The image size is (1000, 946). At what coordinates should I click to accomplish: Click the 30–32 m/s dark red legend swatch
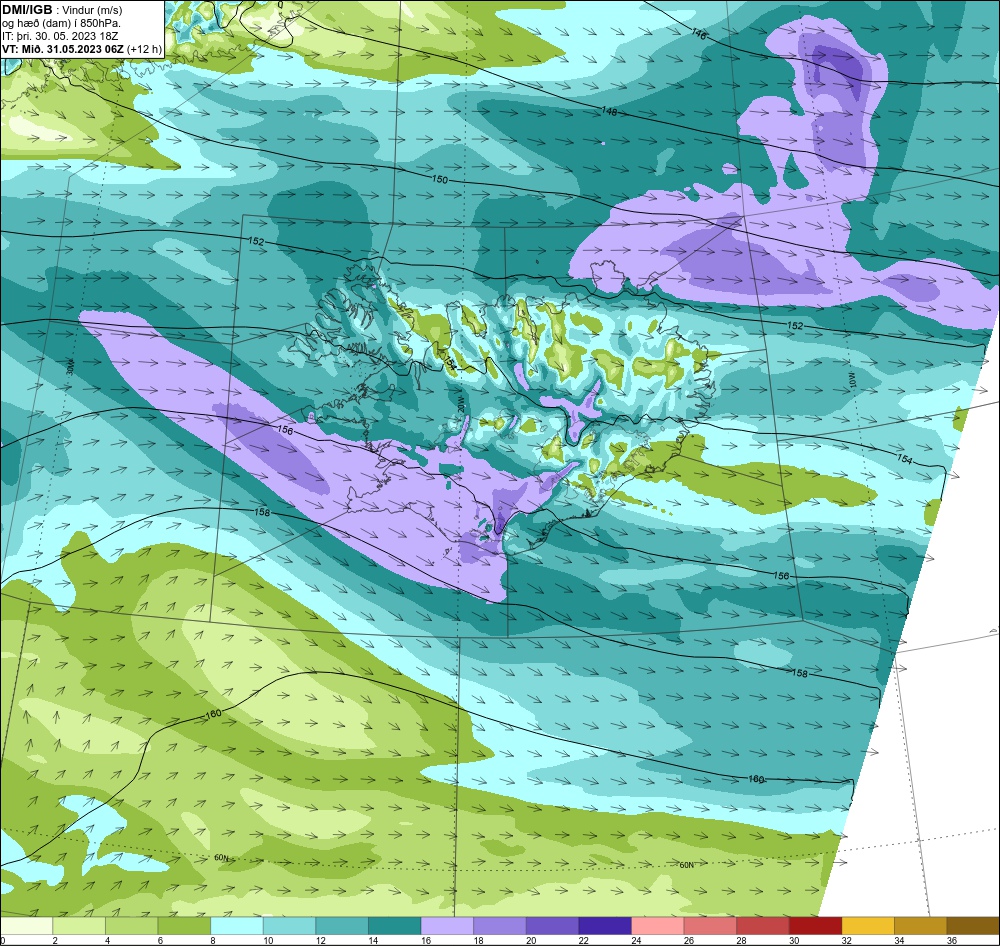click(x=816, y=926)
